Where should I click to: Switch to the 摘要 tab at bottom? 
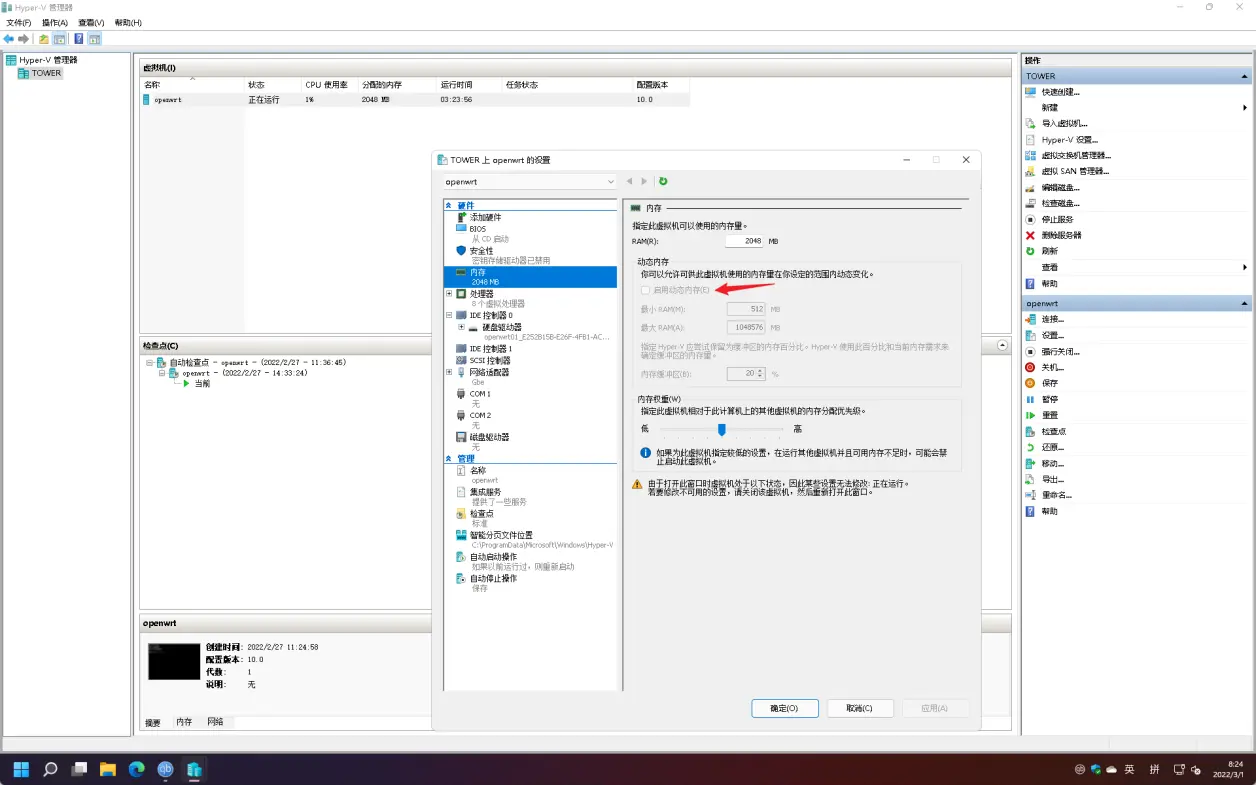click(153, 722)
